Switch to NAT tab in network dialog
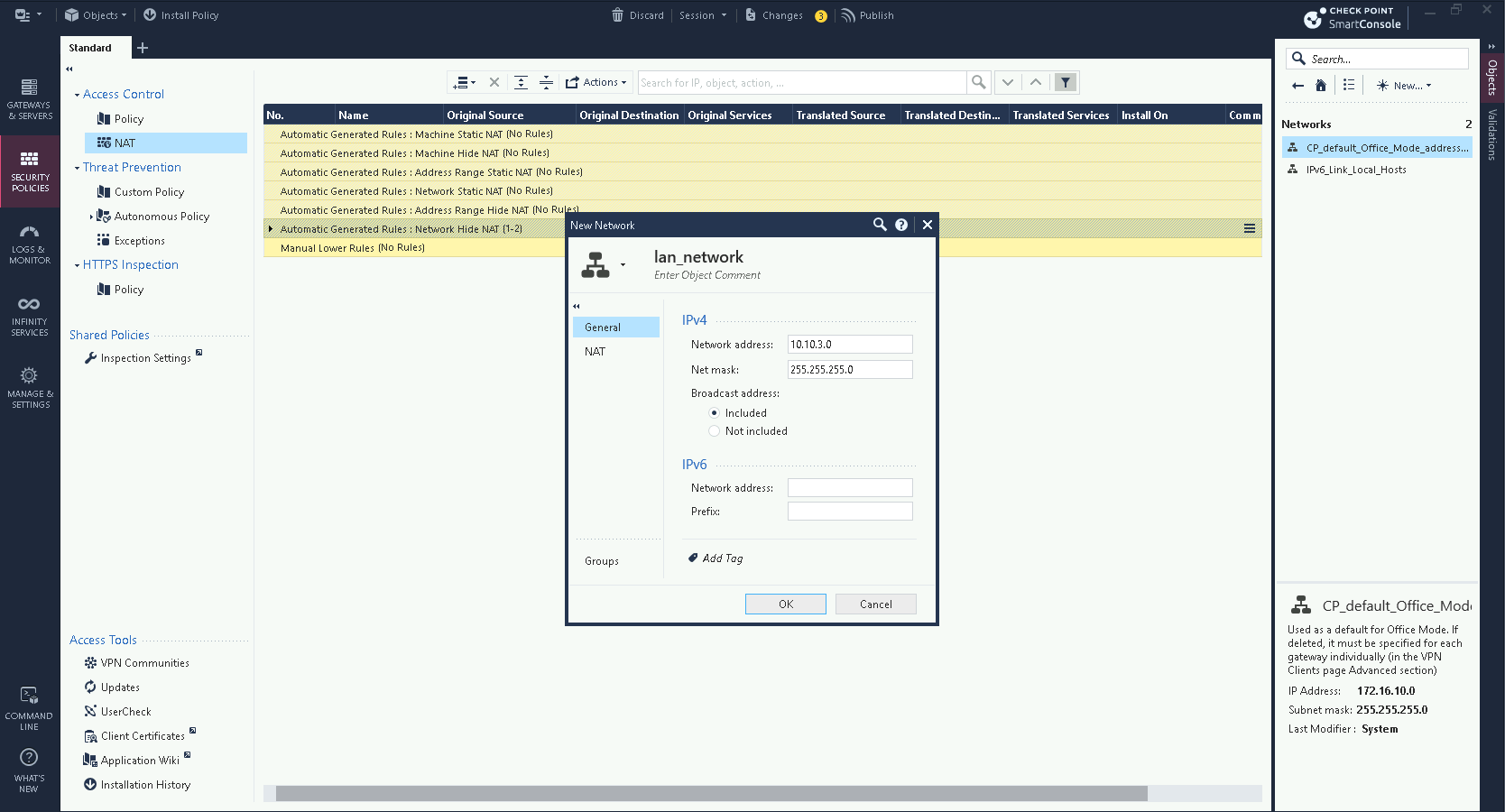1505x812 pixels. [x=596, y=352]
